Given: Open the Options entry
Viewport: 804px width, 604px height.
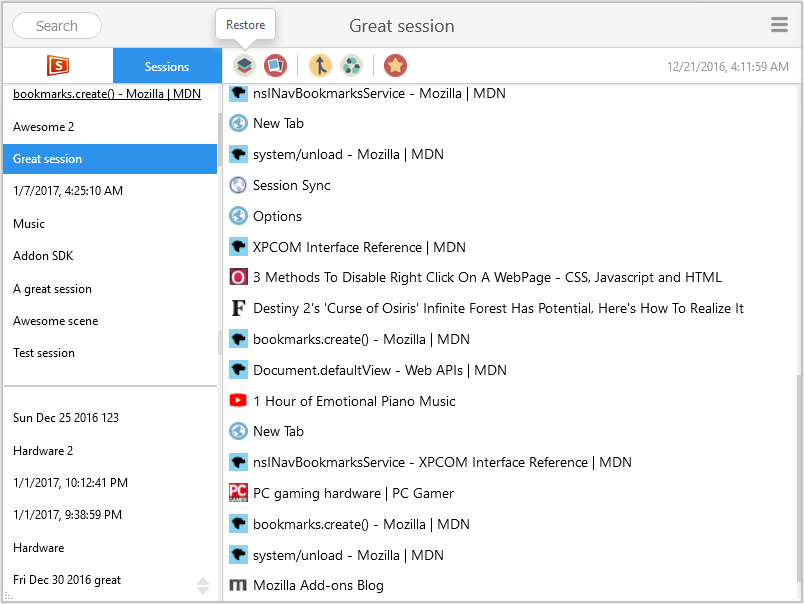Looking at the screenshot, I should tap(277, 216).
